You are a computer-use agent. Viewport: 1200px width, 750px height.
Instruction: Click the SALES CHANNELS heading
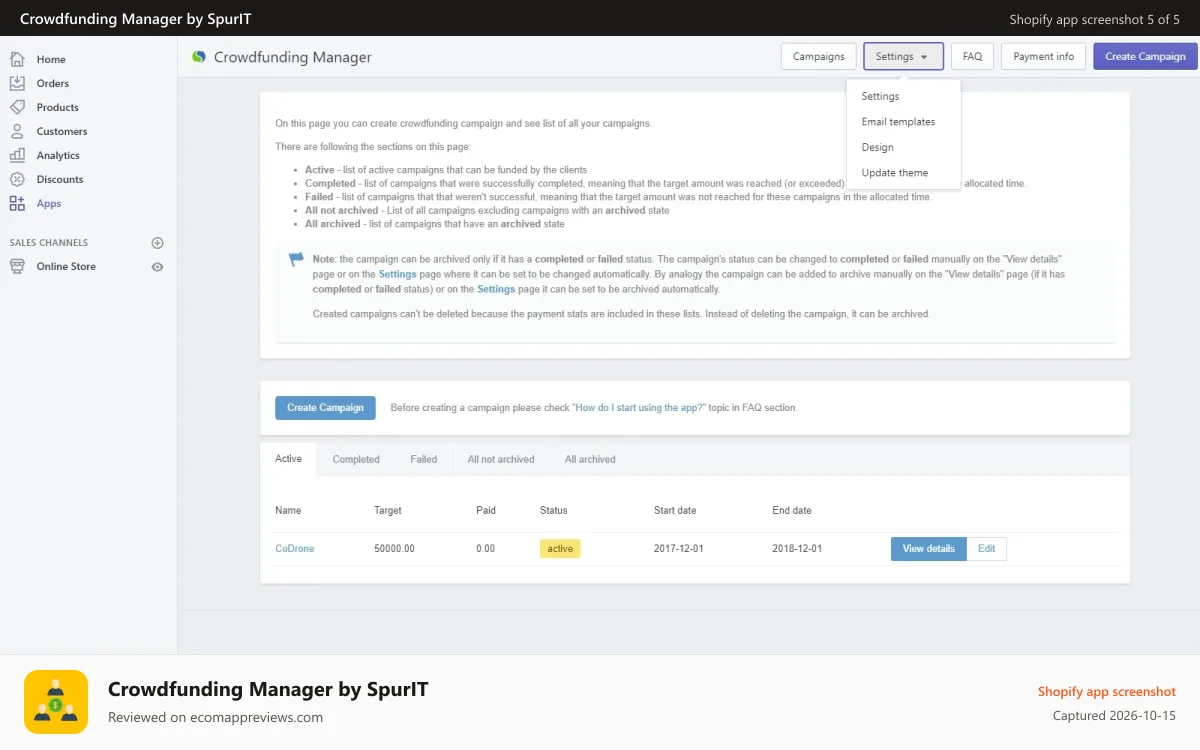49,243
